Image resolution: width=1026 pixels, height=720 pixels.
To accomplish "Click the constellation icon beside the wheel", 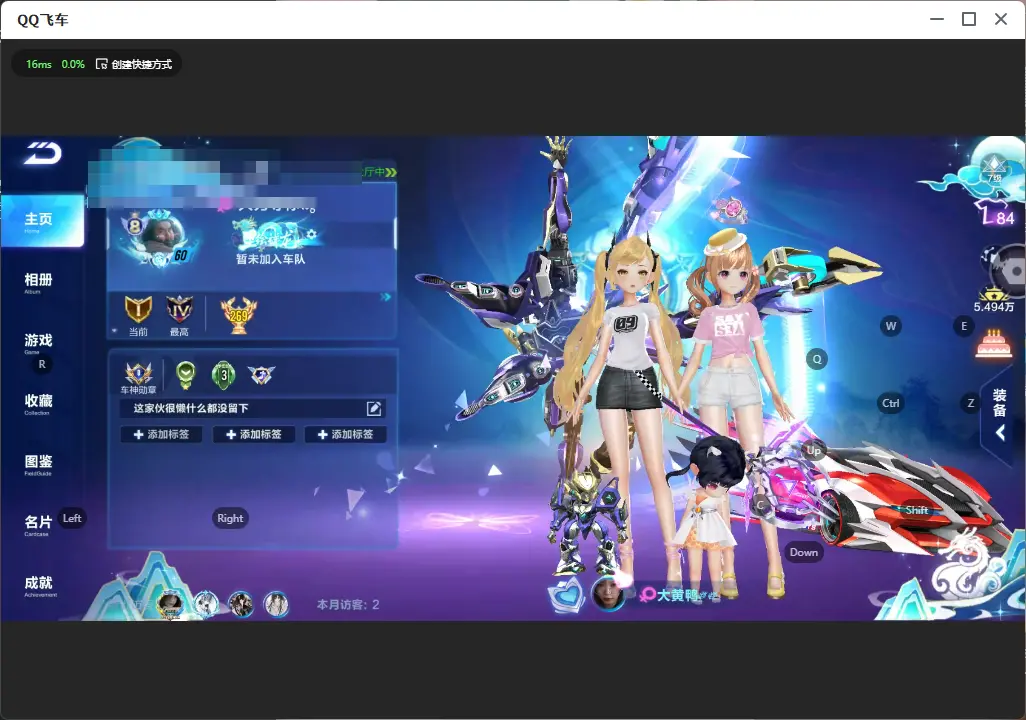I will 991,258.
